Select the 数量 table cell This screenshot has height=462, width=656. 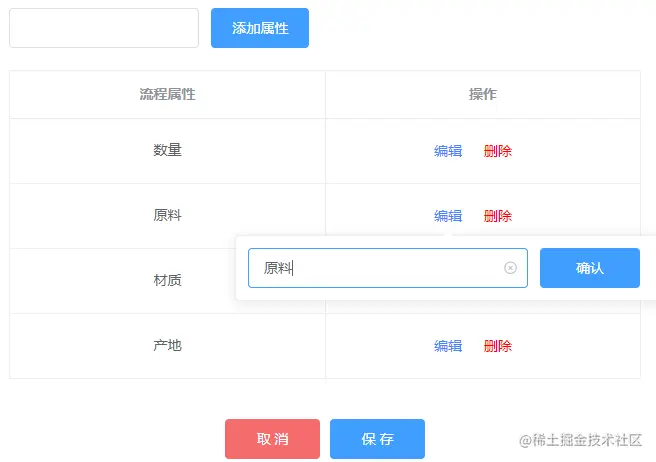click(167, 151)
